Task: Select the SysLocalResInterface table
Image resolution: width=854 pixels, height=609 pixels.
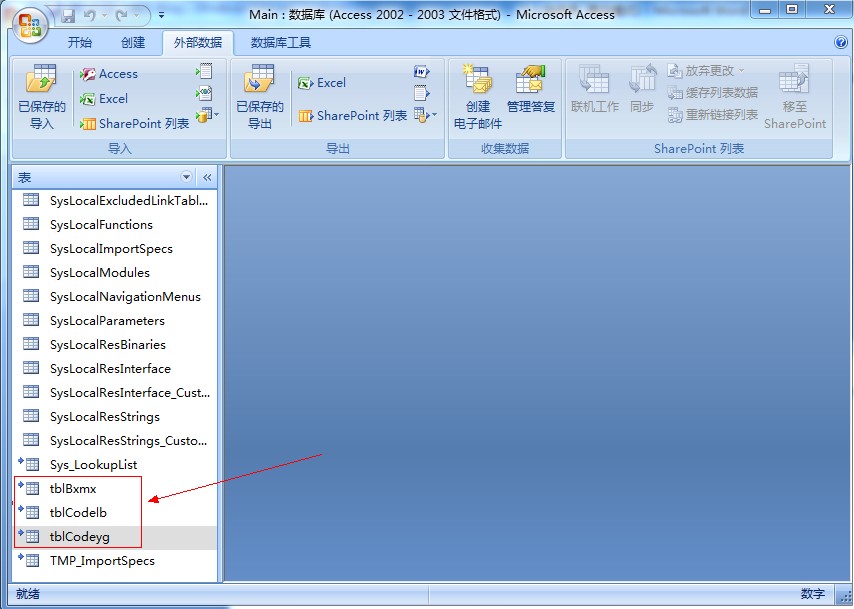Action: (115, 368)
